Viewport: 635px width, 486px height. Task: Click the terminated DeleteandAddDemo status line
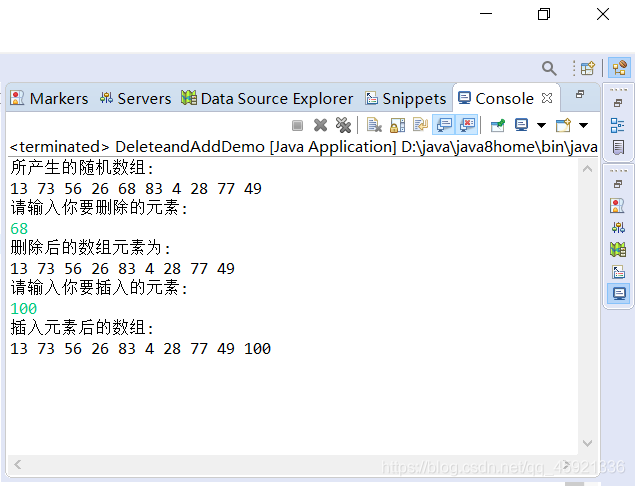click(304, 147)
